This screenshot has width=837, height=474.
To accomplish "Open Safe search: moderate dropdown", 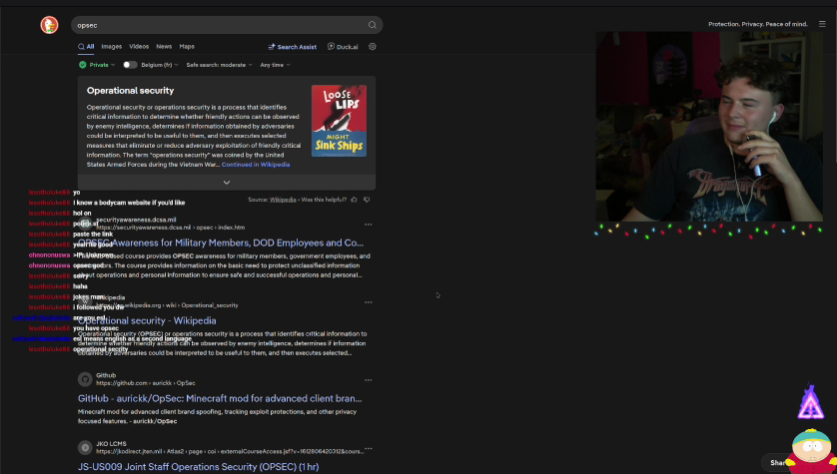I will [x=219, y=65].
